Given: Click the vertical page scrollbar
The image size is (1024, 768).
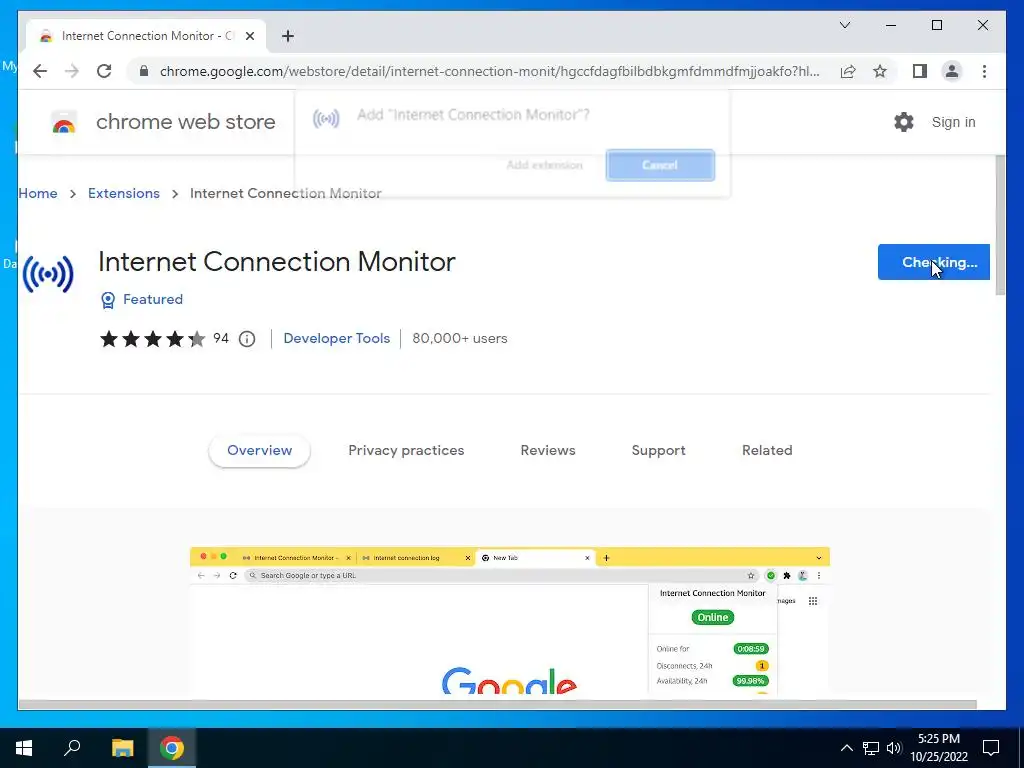Looking at the screenshot, I should point(1000,225).
